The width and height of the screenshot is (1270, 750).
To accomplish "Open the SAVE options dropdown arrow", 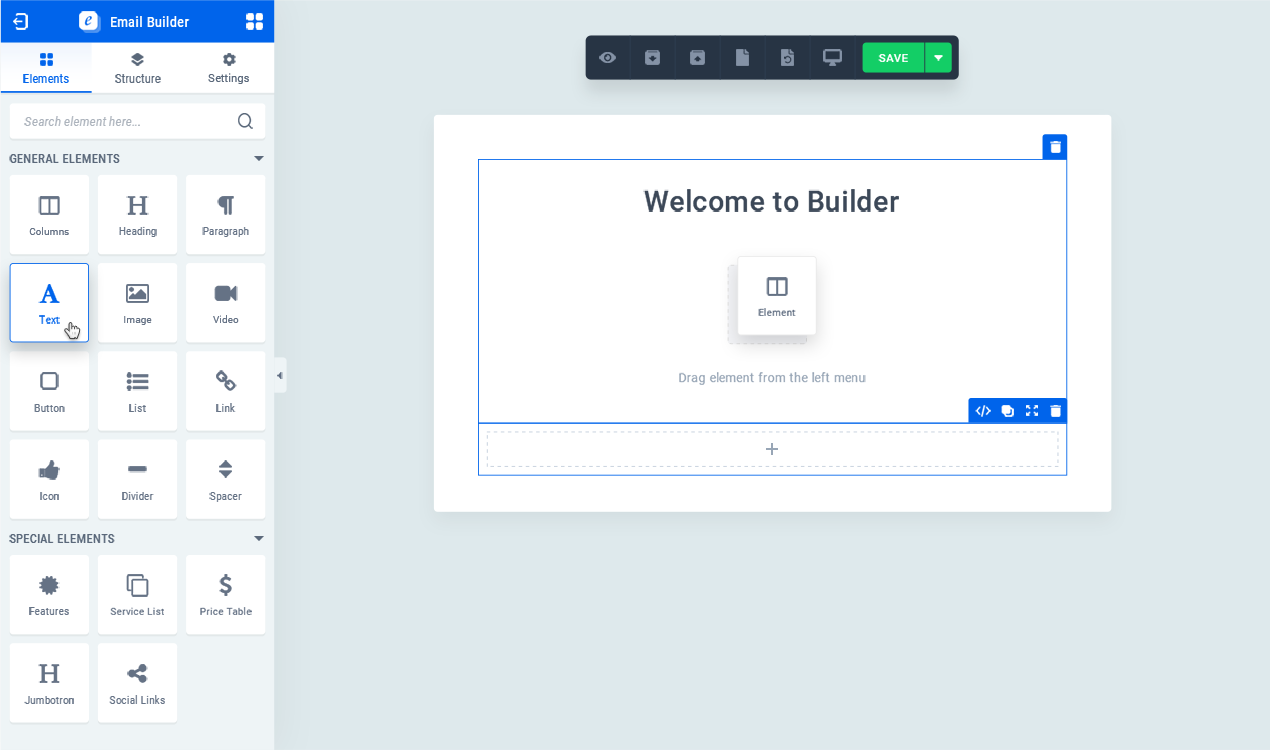I will [x=938, y=57].
